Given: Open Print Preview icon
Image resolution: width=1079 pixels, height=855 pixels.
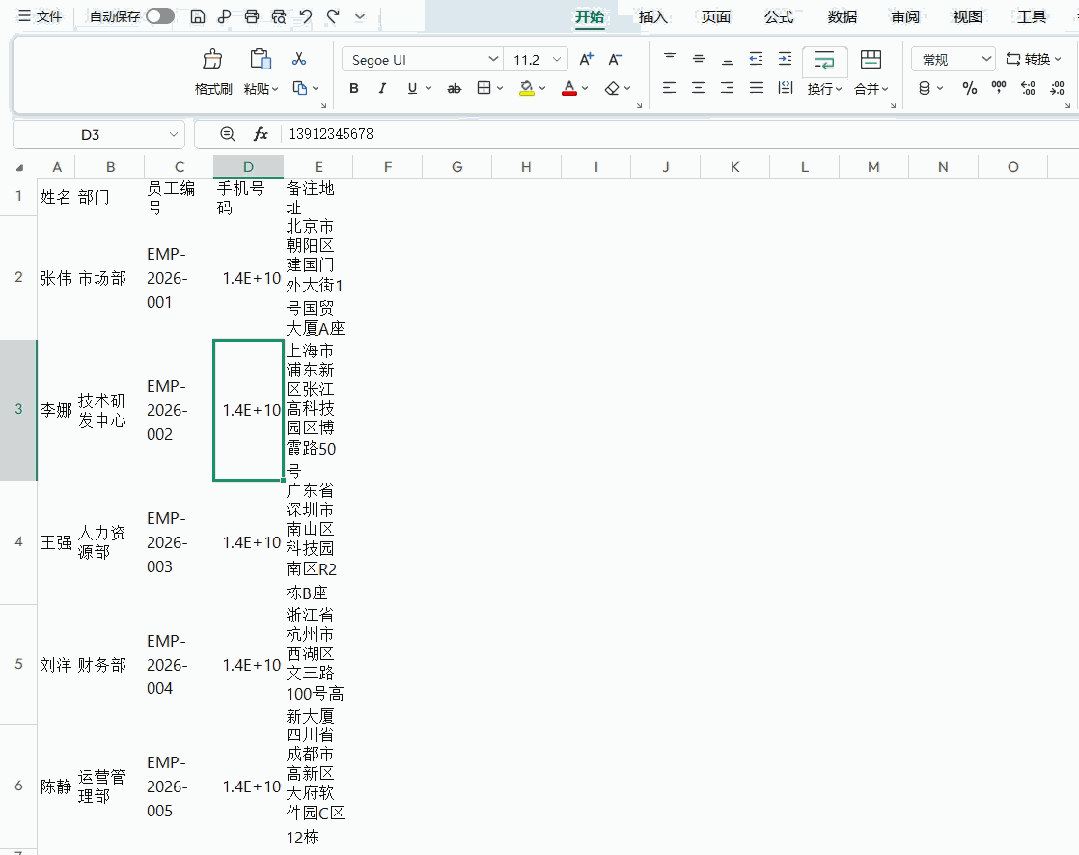Looking at the screenshot, I should pos(279,17).
